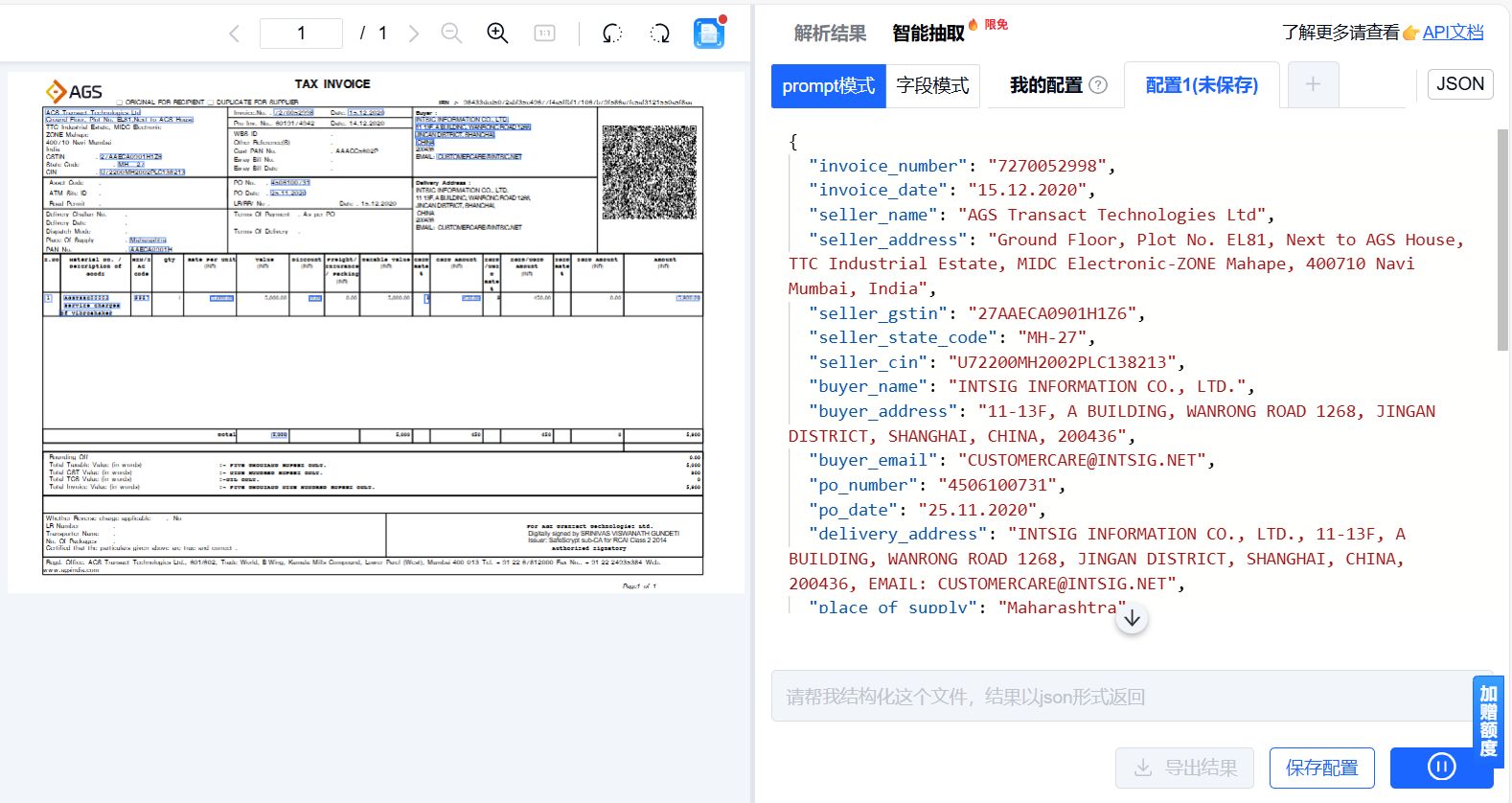This screenshot has height=803, width=1512.
Task: Focus the prompt text input box
Action: point(1133,696)
